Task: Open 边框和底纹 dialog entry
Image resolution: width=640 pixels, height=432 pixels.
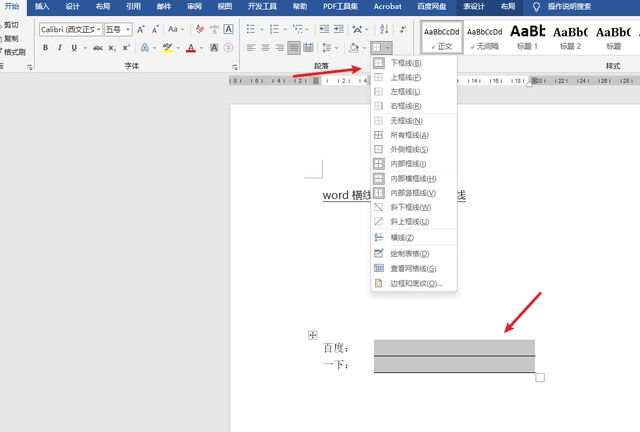Action: tap(413, 283)
